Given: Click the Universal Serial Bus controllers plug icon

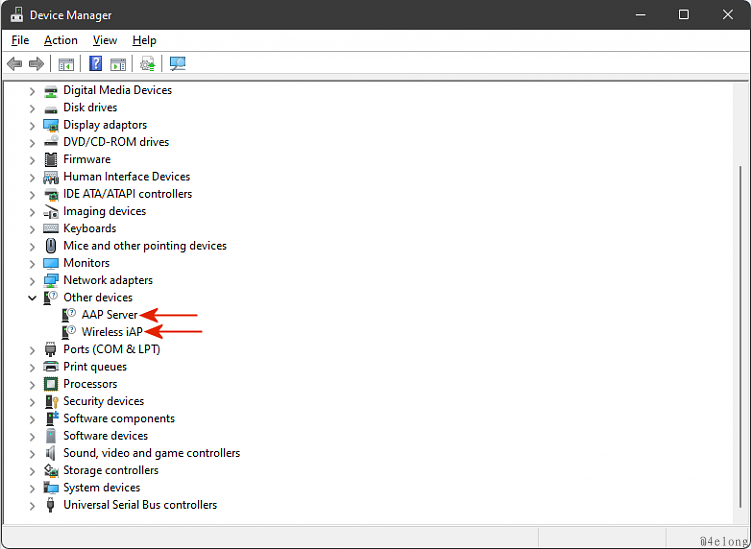Looking at the screenshot, I should [x=51, y=505].
